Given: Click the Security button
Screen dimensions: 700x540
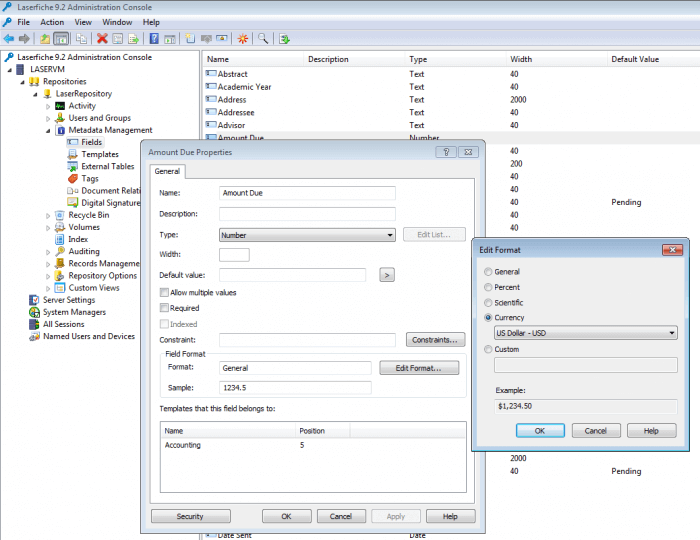Looking at the screenshot, I should point(191,516).
